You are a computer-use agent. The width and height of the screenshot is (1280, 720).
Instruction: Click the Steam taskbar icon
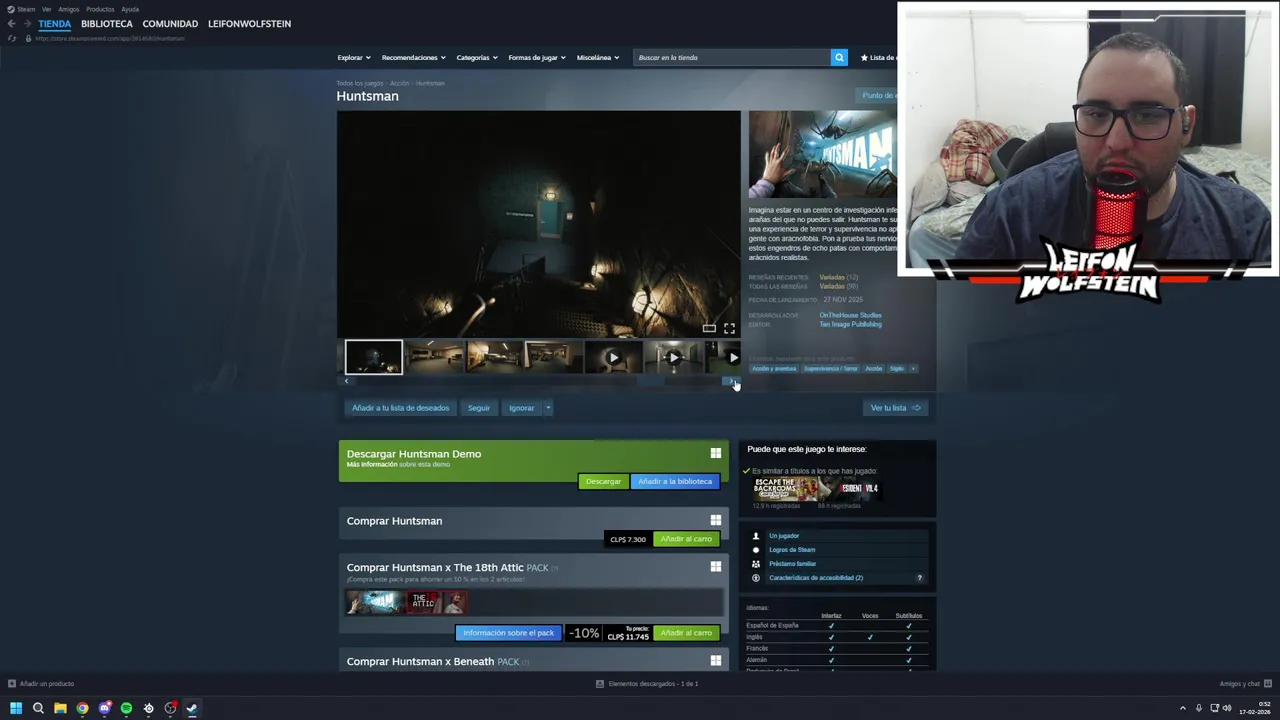[x=192, y=708]
